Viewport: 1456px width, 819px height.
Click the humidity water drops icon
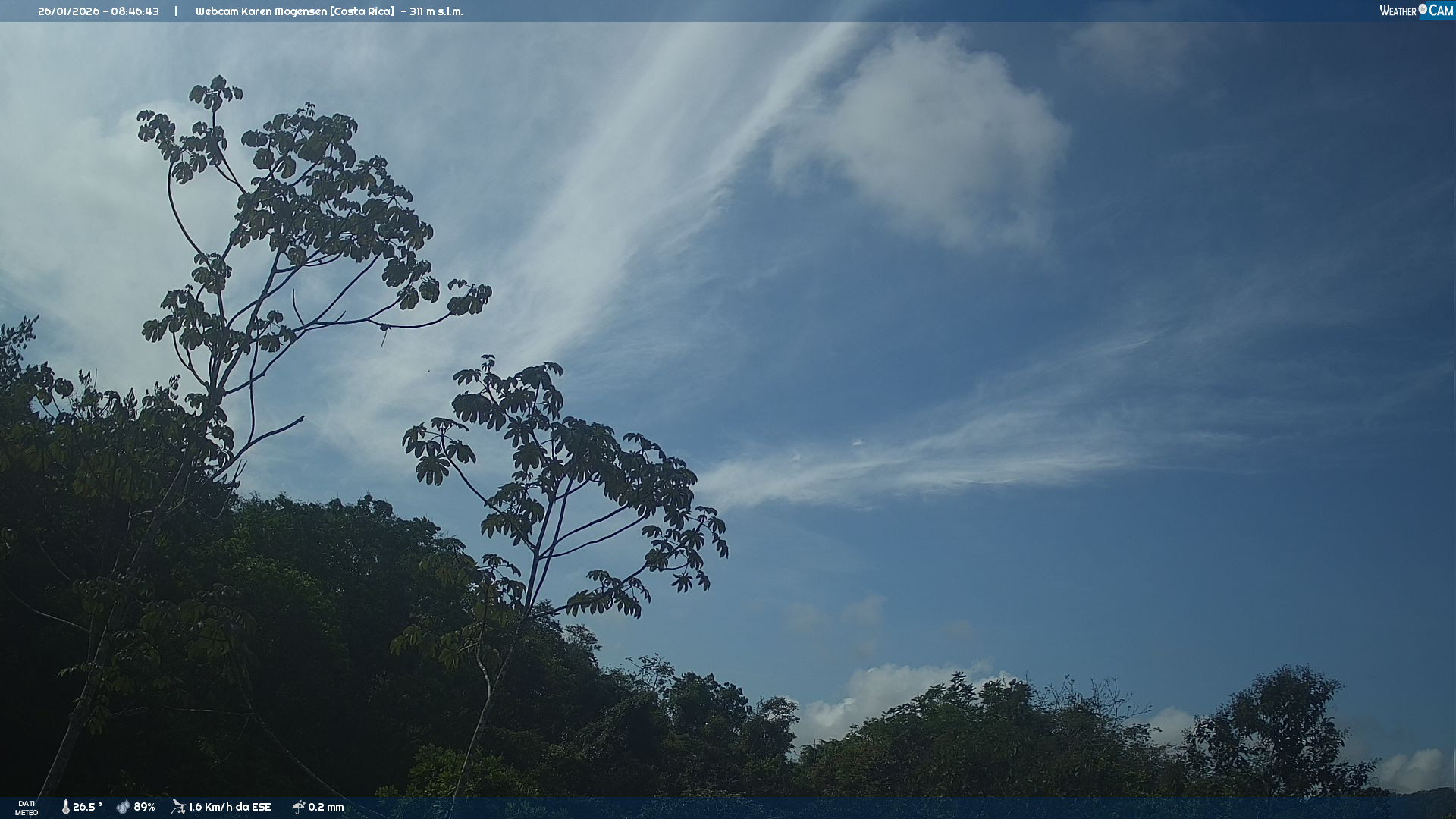click(123, 807)
